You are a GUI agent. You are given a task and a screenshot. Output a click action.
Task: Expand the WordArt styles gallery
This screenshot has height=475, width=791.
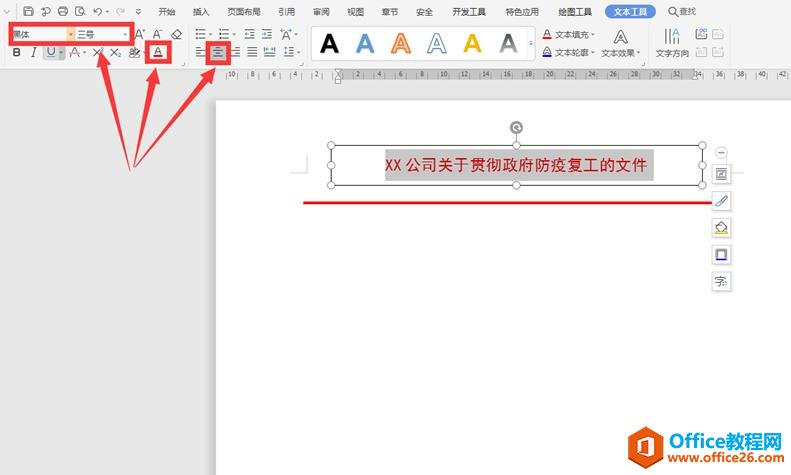point(531,43)
